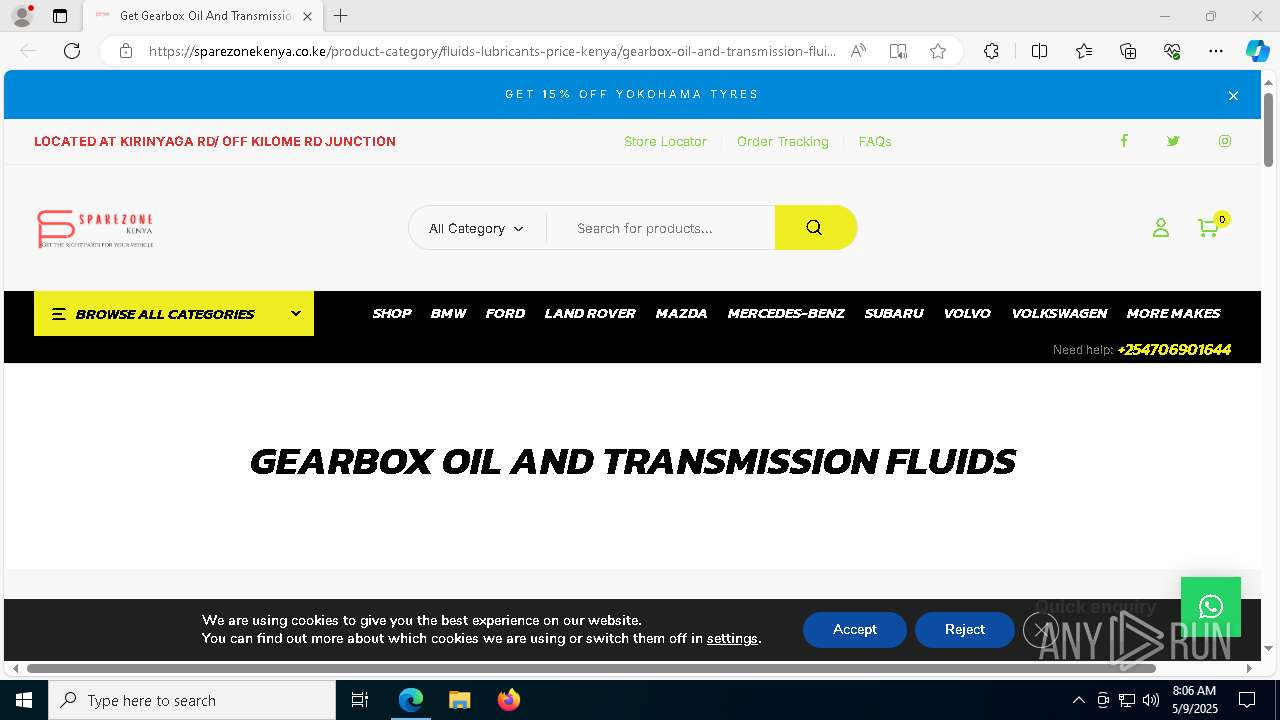Click the taskbar search box

(192, 700)
